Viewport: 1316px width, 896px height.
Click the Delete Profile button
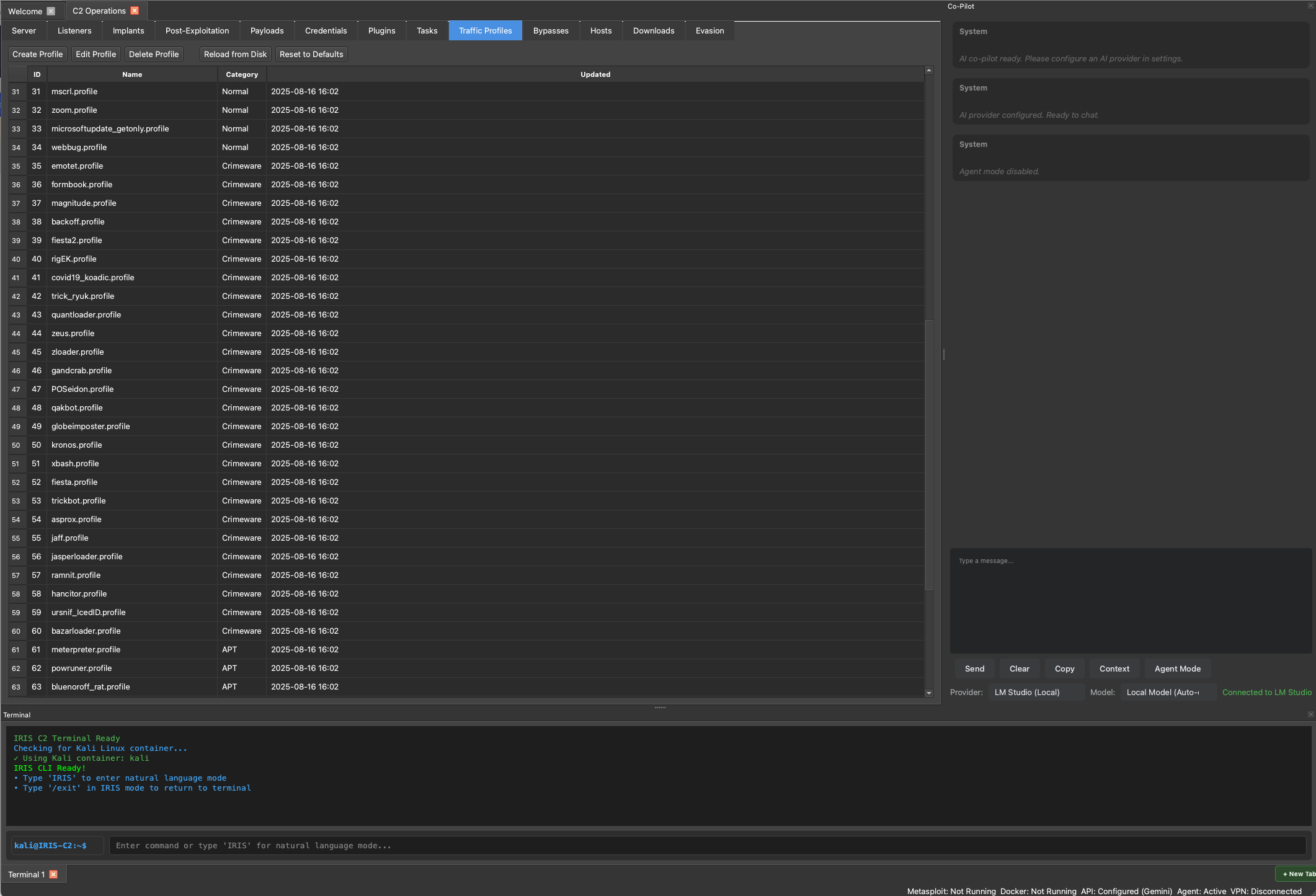(x=154, y=54)
